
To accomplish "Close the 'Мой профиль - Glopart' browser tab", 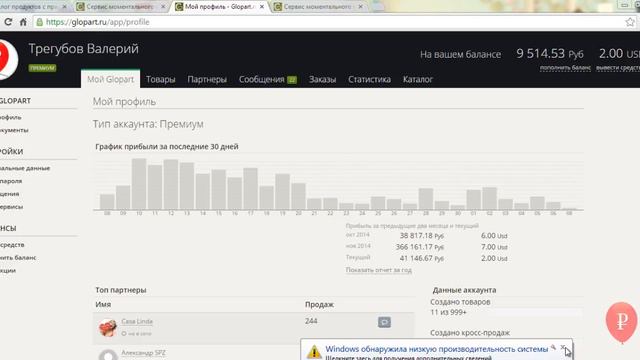I will click(x=262, y=7).
